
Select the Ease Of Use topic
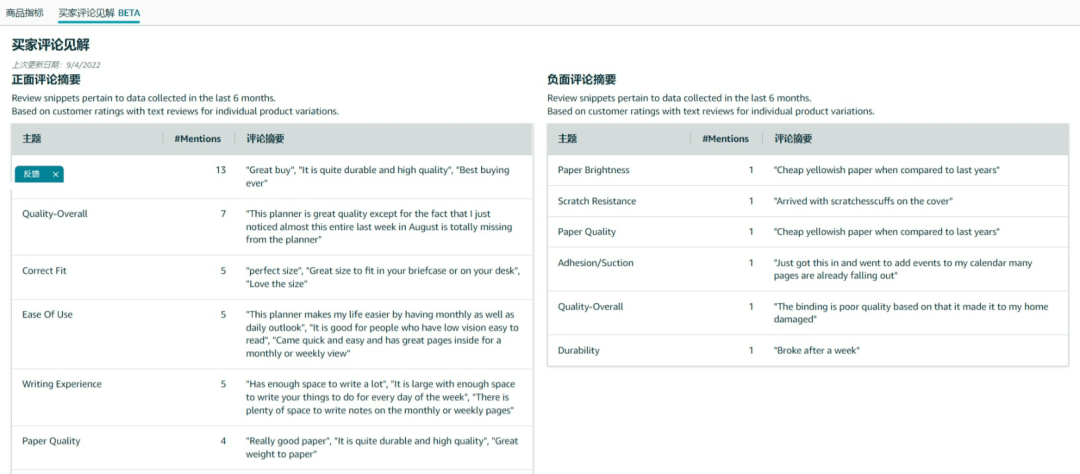(47, 314)
